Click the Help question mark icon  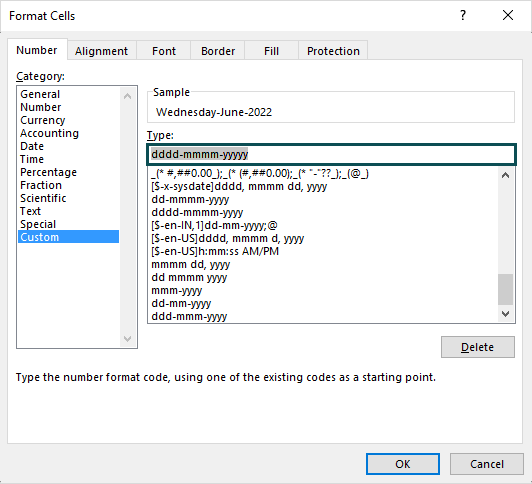tap(463, 15)
